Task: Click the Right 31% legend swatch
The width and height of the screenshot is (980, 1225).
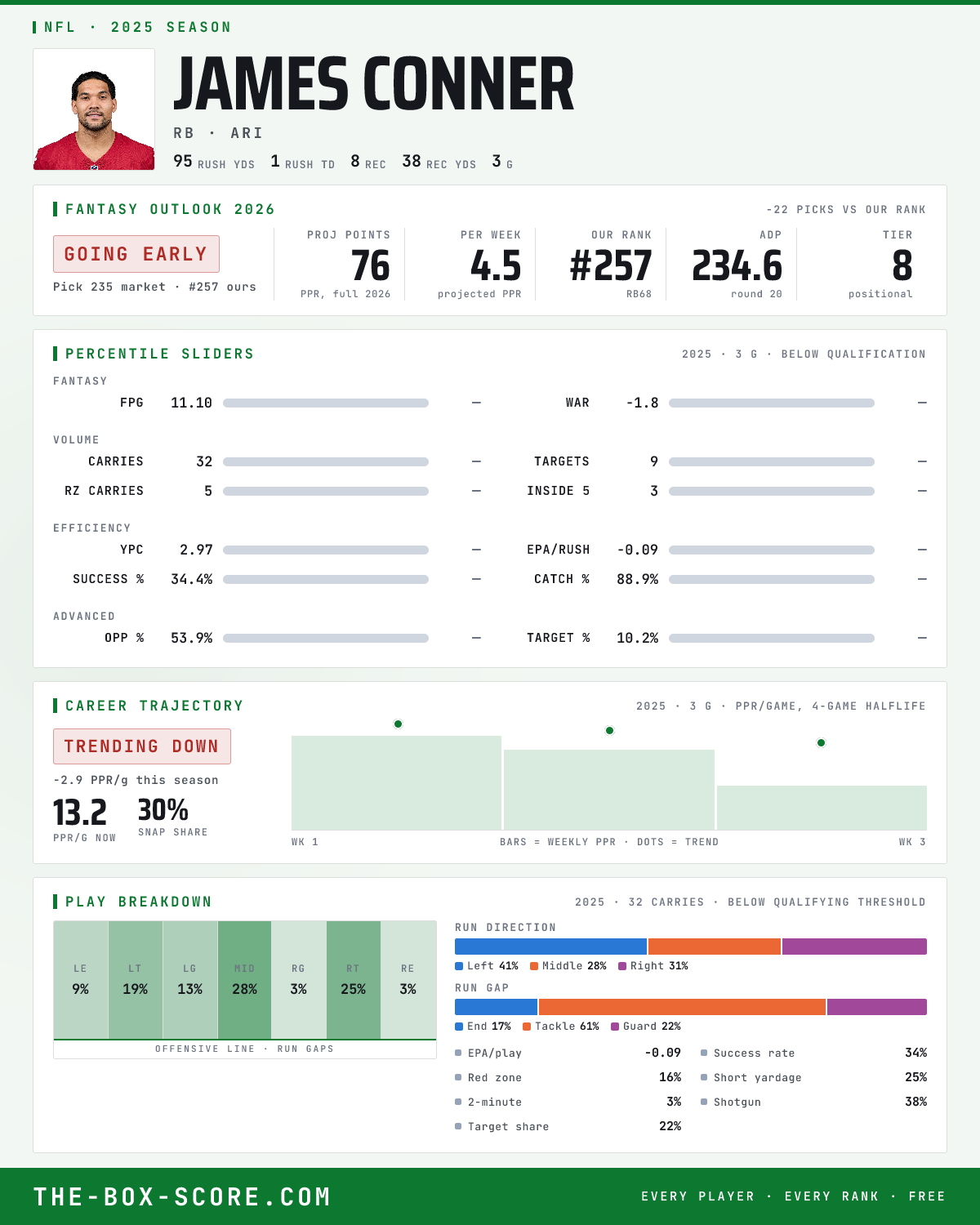Action: [622, 966]
